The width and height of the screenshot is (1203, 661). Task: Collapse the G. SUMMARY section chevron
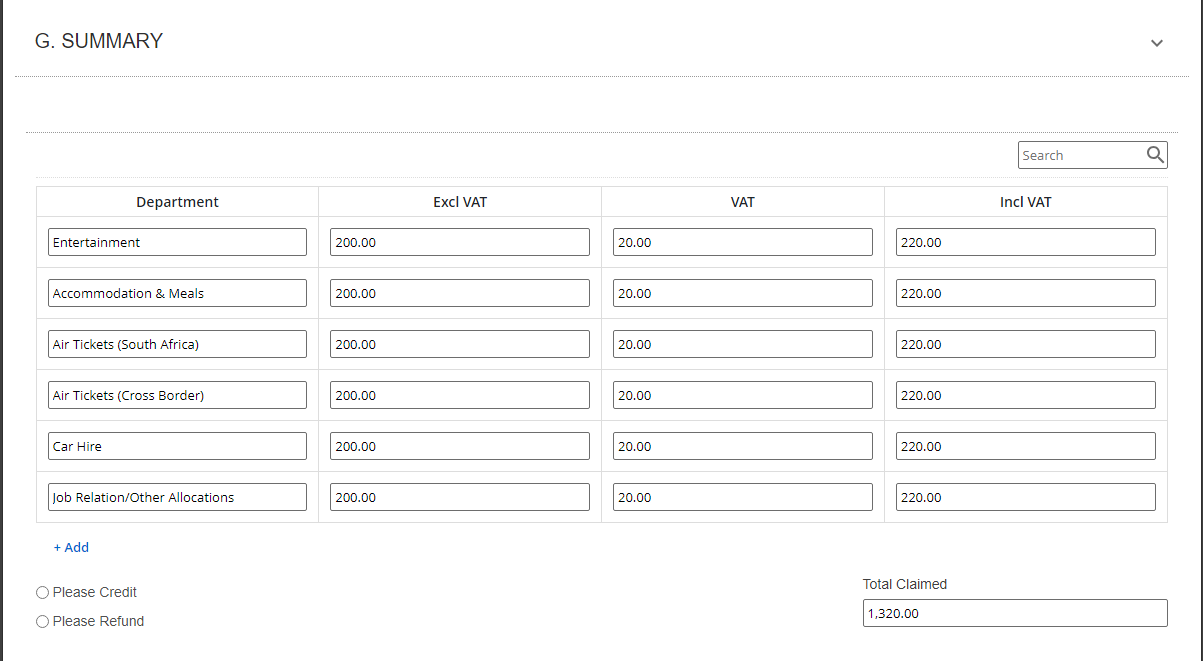point(1157,43)
